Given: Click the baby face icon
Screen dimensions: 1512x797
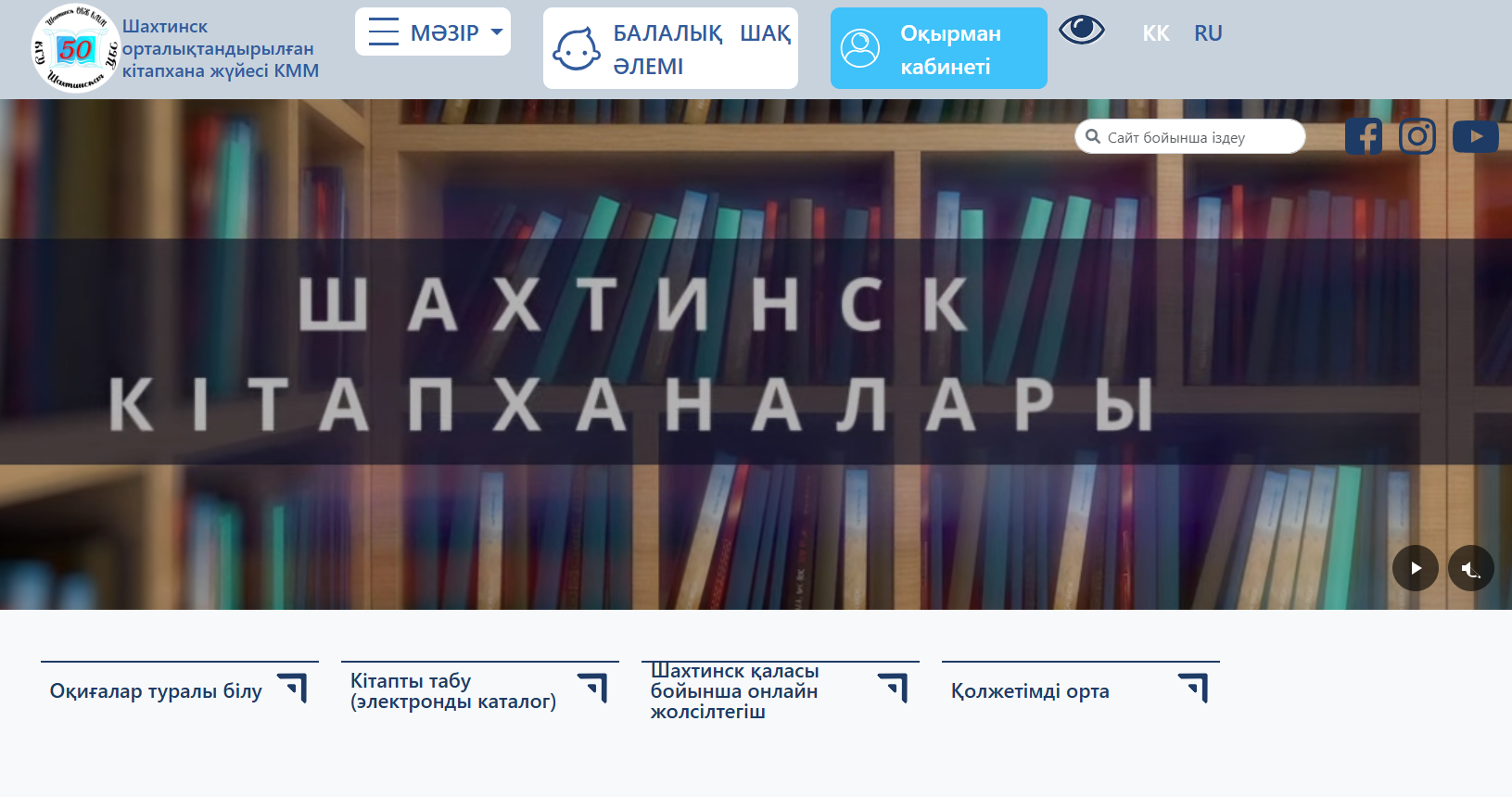Looking at the screenshot, I should point(577,49).
